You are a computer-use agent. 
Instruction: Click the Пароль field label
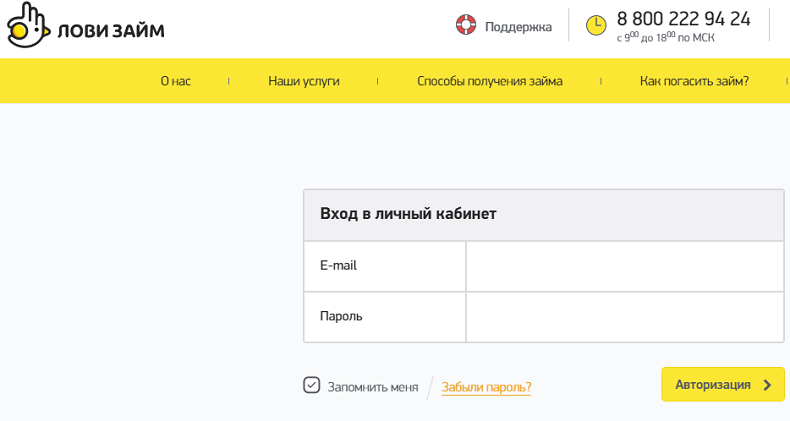coord(341,316)
